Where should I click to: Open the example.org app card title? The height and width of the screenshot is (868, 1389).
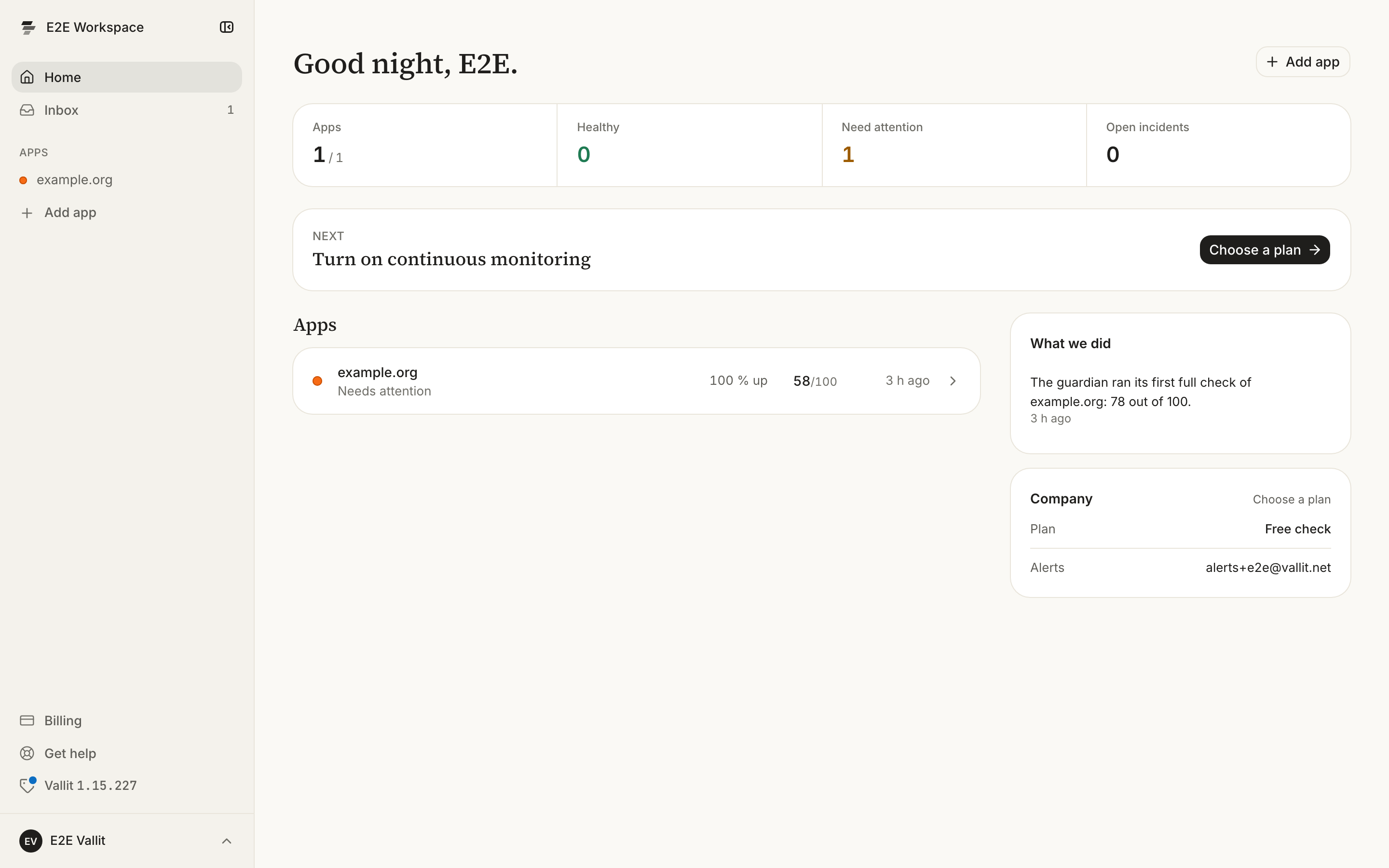click(377, 373)
